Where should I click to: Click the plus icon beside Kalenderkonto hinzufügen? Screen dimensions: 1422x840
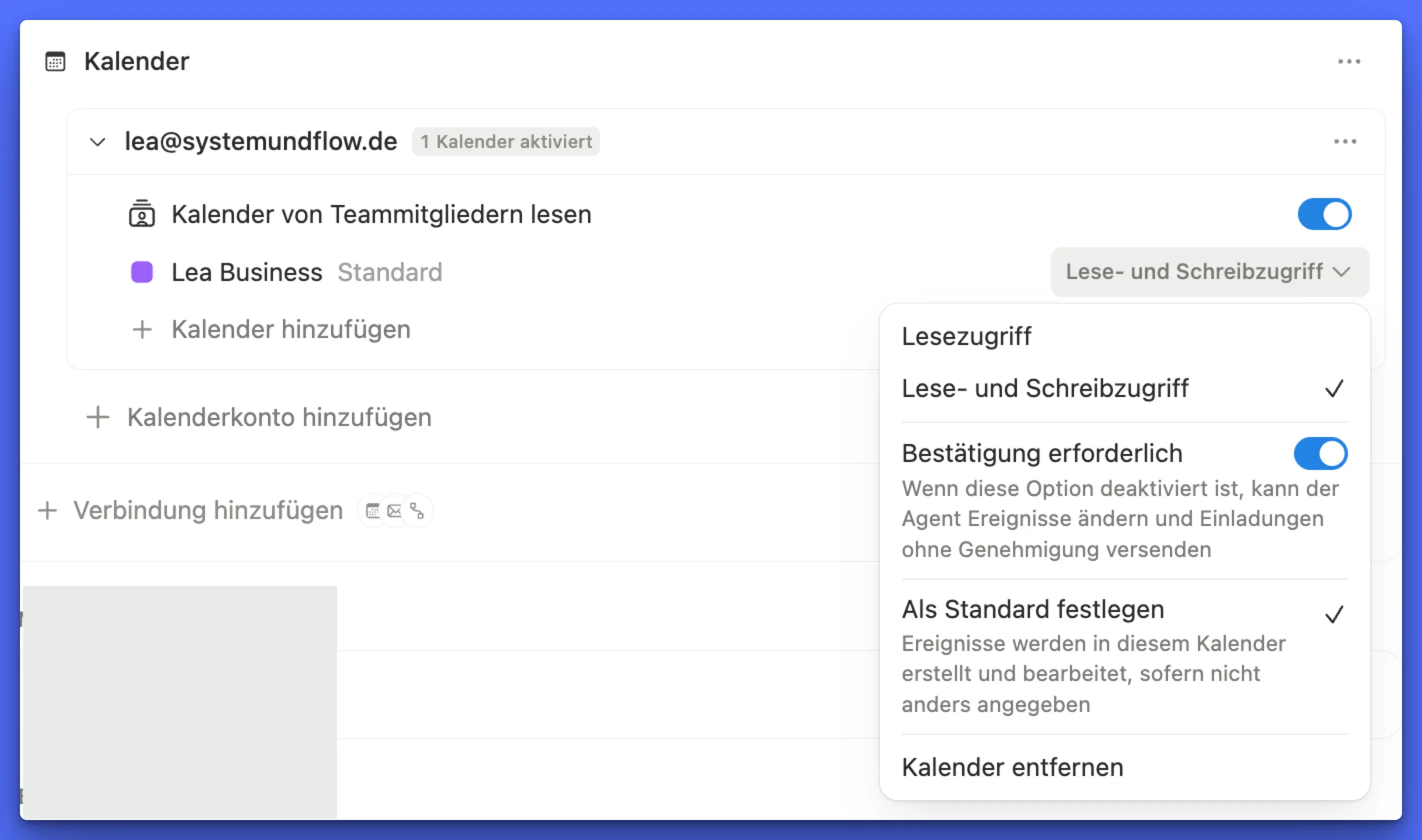click(98, 417)
